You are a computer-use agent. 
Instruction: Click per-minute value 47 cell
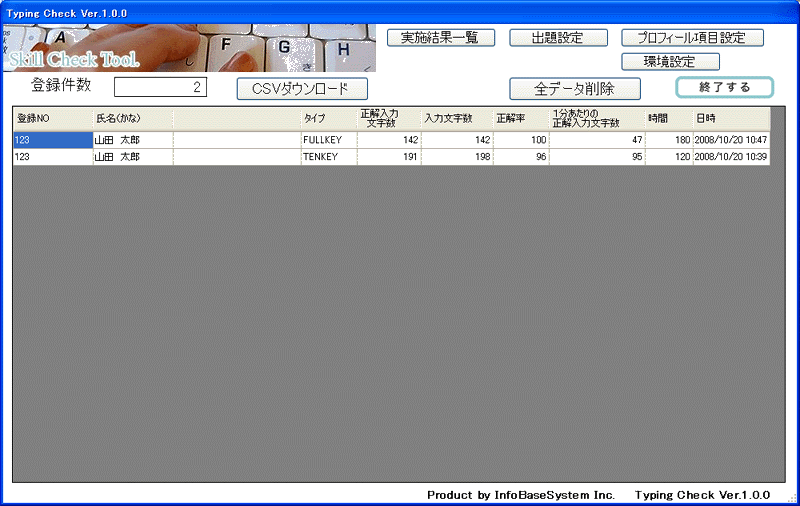coord(597,140)
